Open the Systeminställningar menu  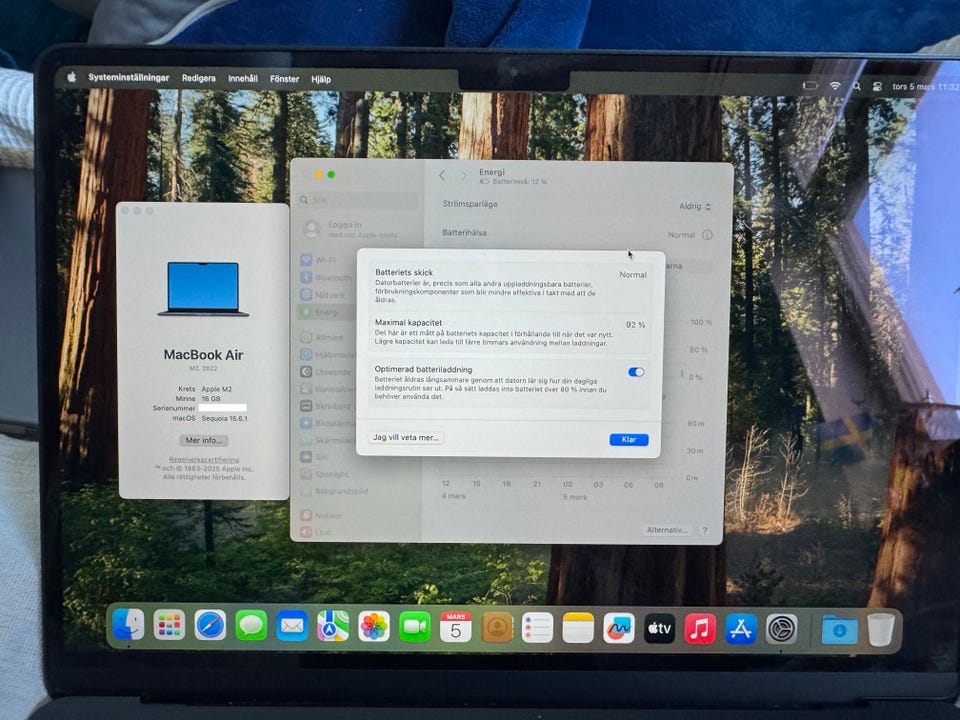[129, 78]
